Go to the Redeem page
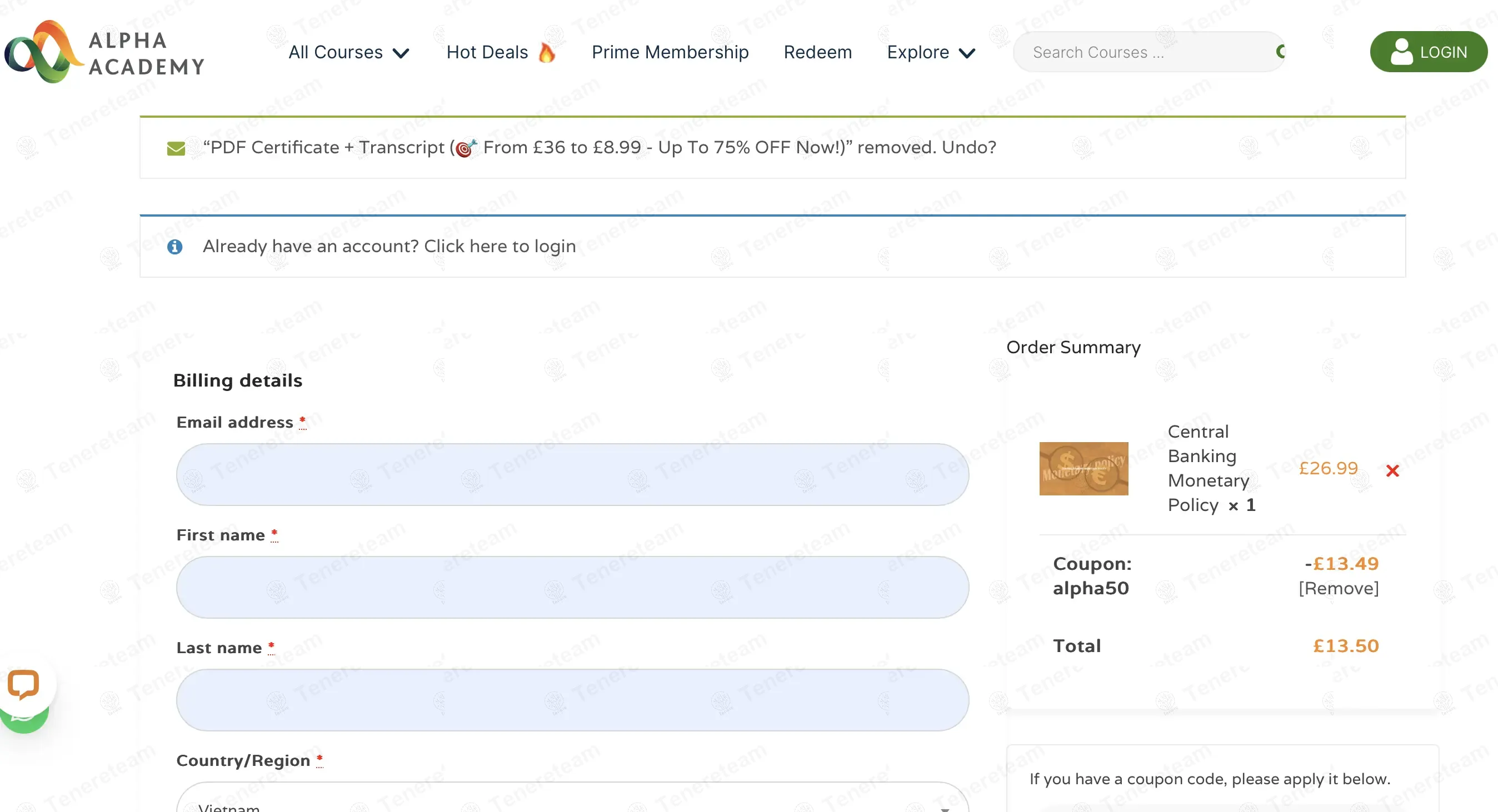Image resolution: width=1498 pixels, height=812 pixels. [817, 52]
